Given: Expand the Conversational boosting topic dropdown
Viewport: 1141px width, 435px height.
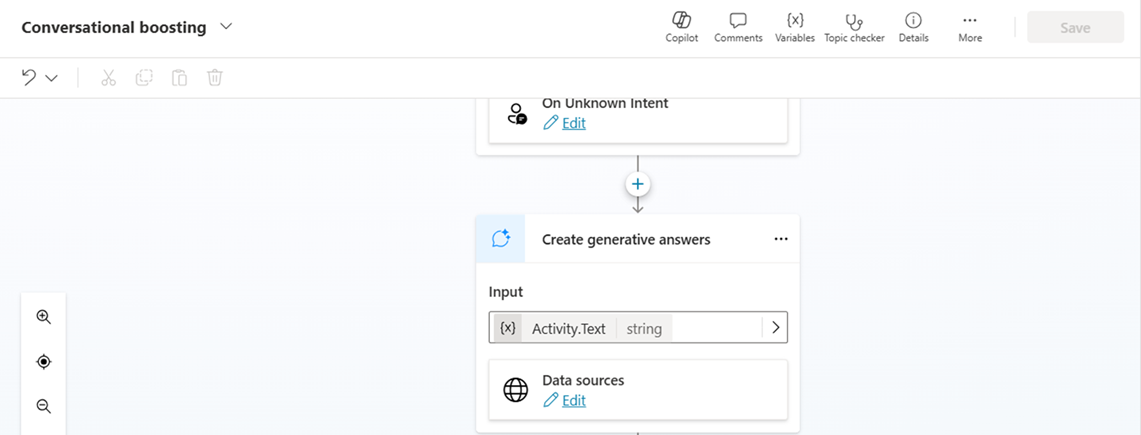Looking at the screenshot, I should tap(226, 27).
